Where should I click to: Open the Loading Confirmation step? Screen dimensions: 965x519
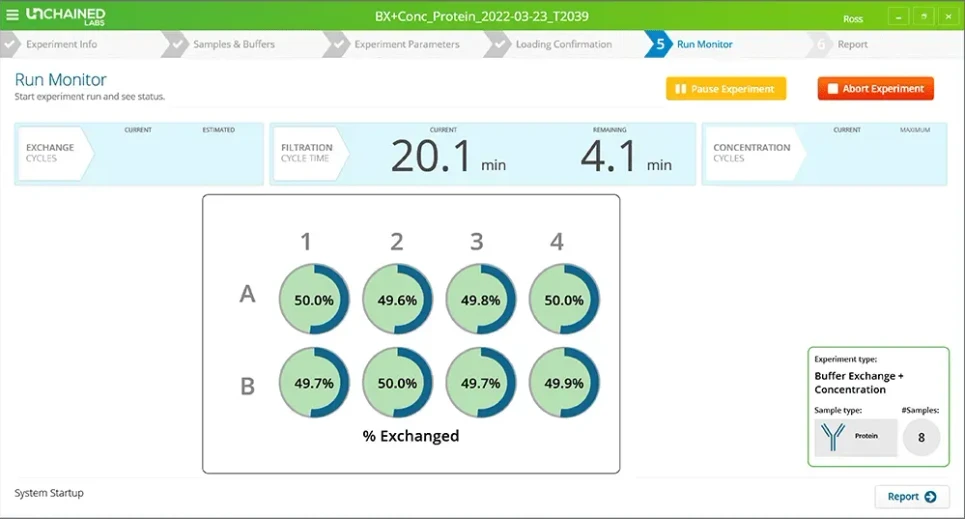click(563, 44)
